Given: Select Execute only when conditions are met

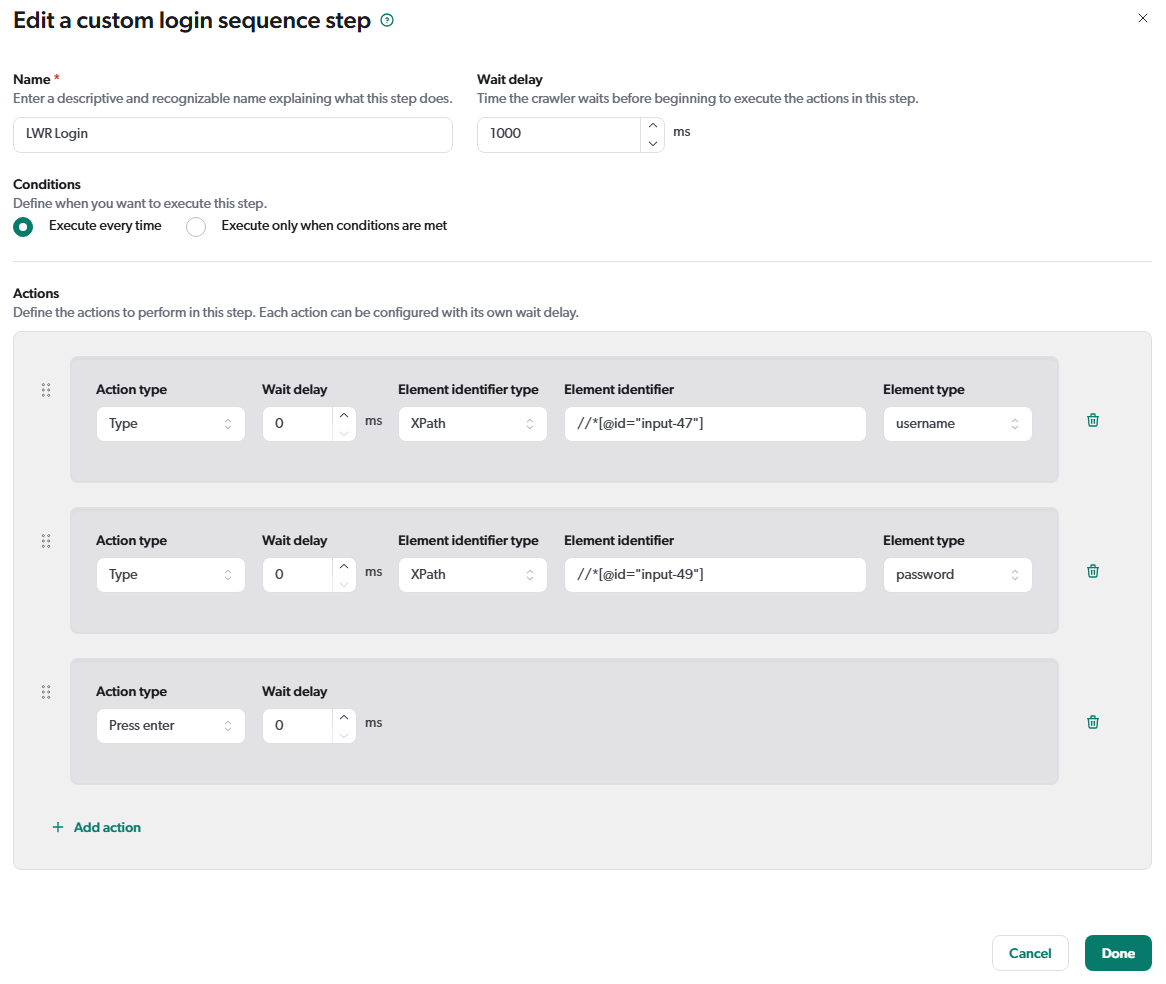Looking at the screenshot, I should point(196,227).
